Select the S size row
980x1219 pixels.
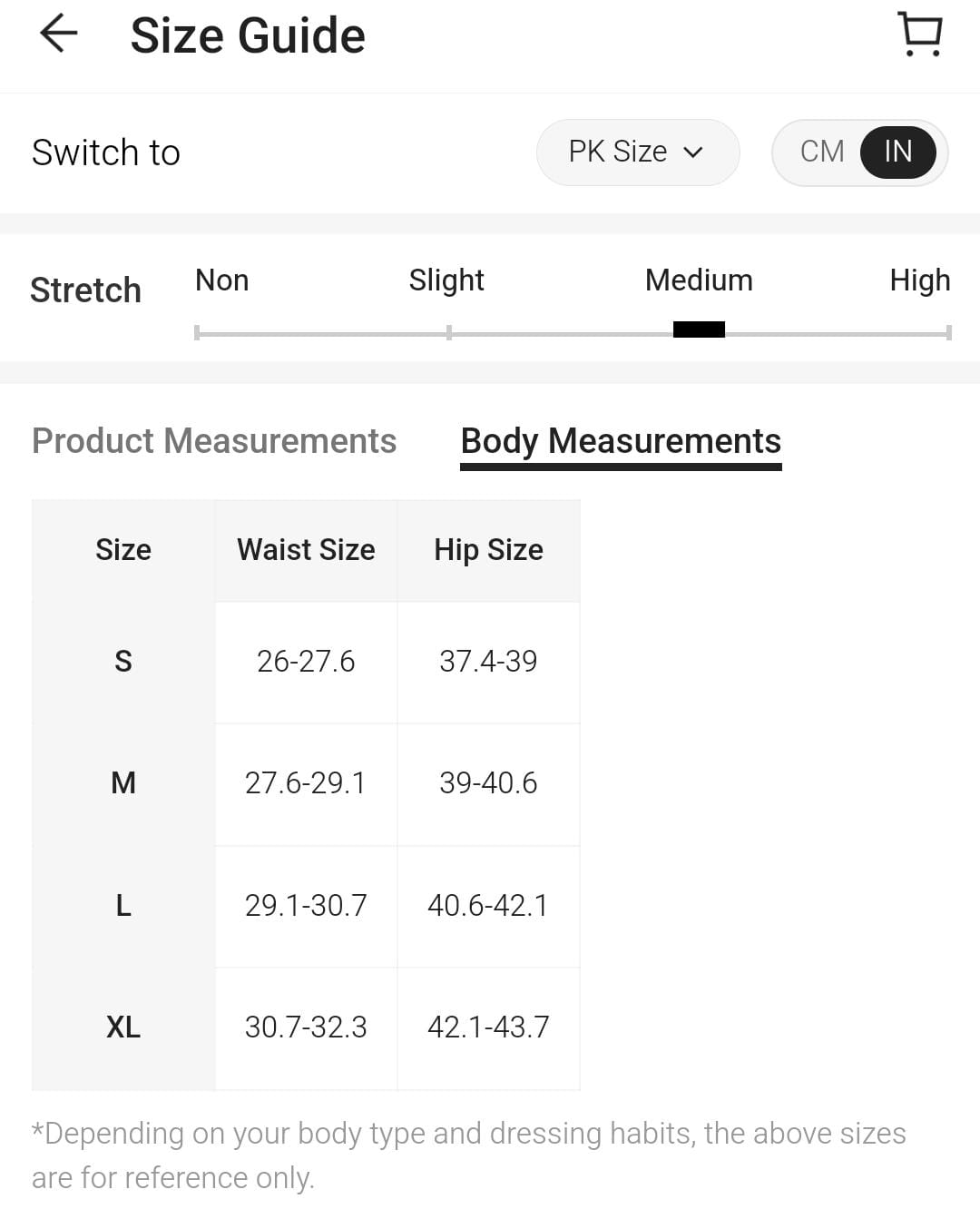click(x=123, y=662)
